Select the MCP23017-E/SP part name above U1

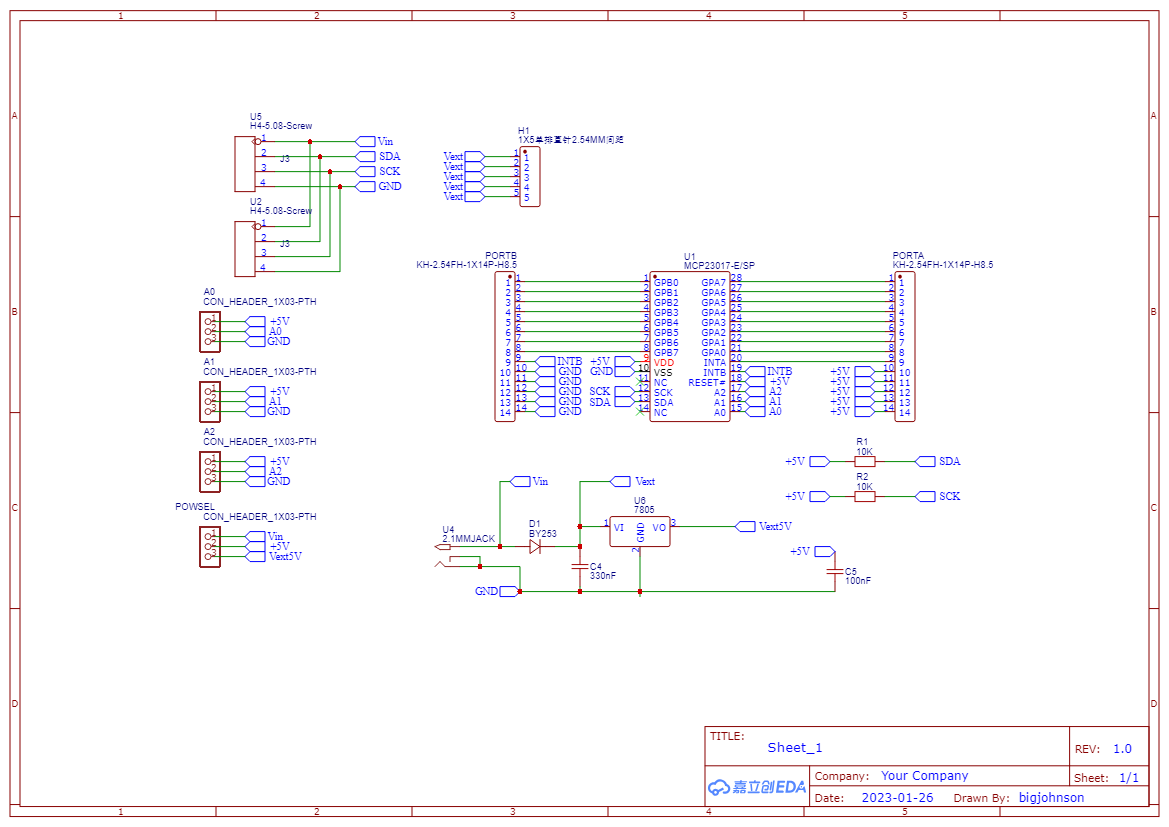(x=719, y=265)
